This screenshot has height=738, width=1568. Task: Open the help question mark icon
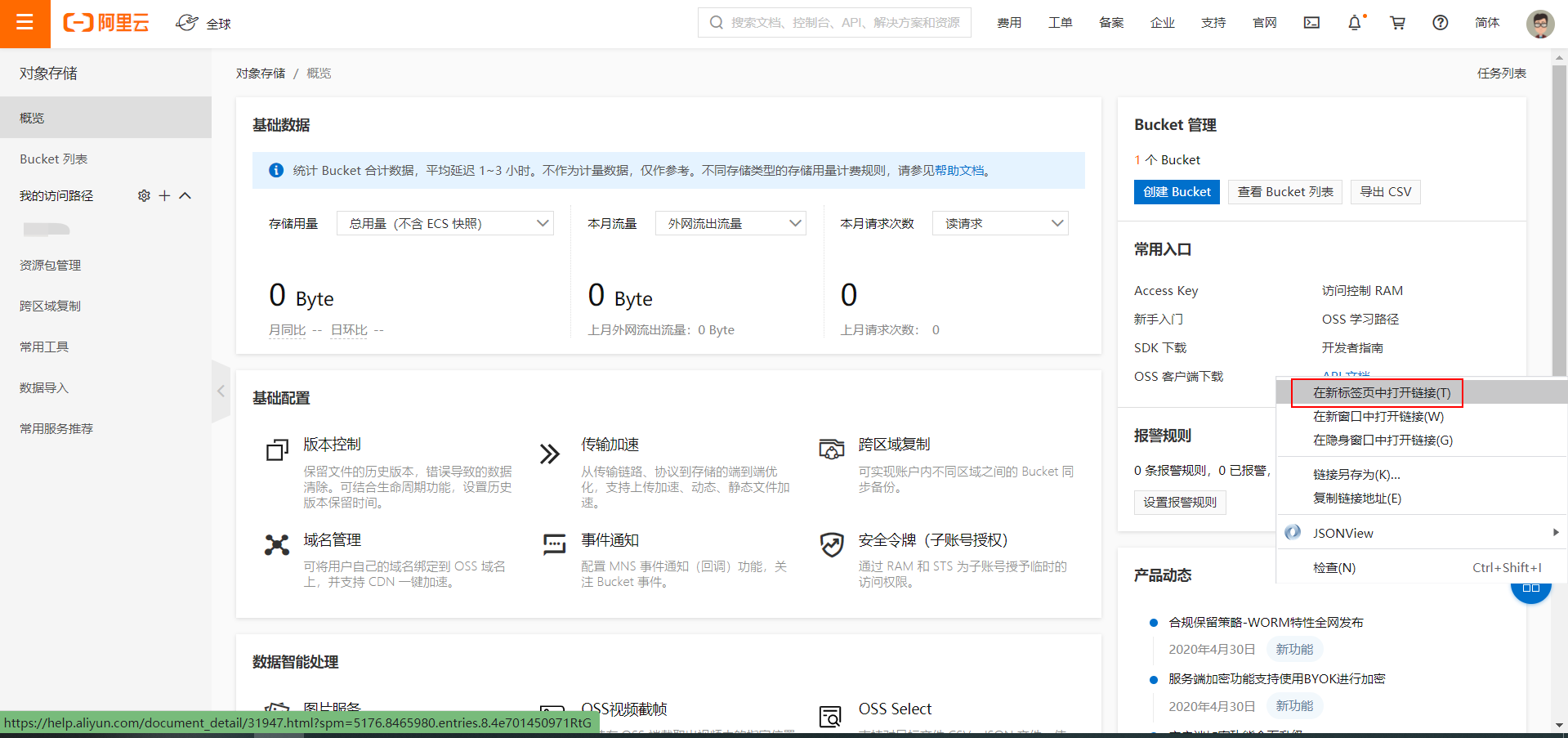[x=1441, y=23]
